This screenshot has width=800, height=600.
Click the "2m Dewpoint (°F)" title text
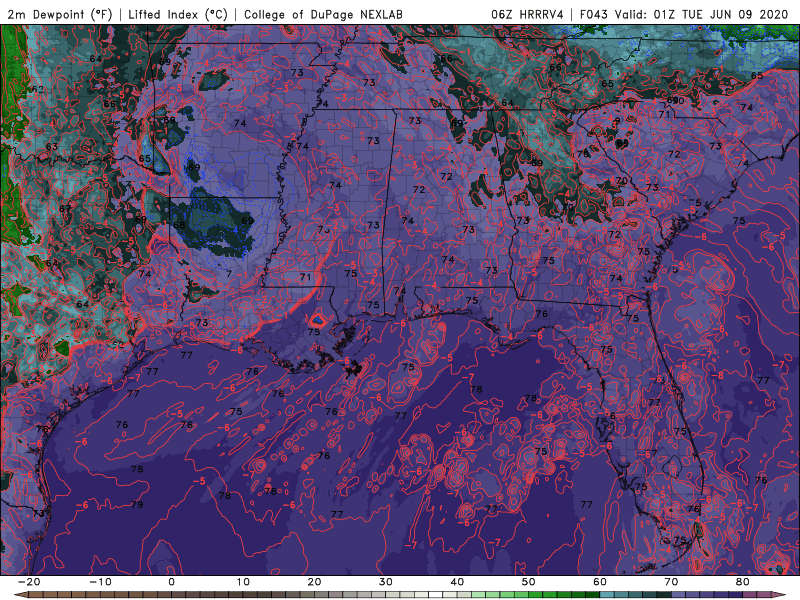click(x=60, y=15)
